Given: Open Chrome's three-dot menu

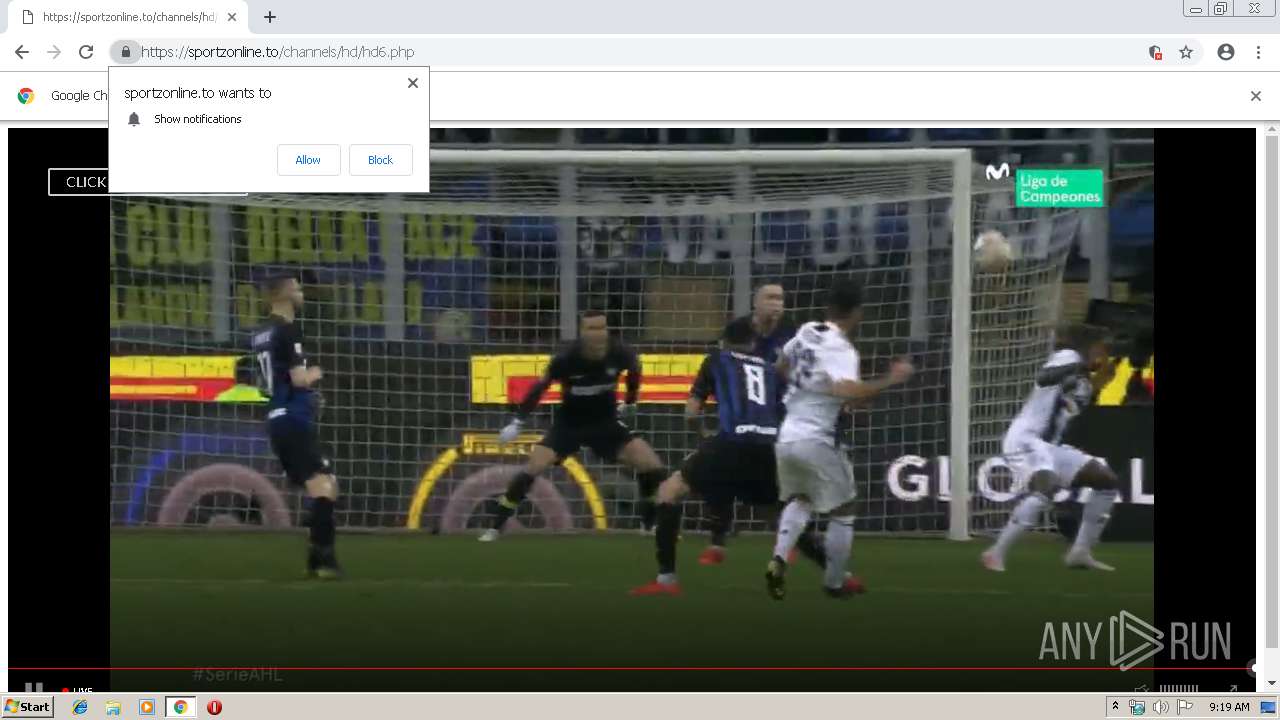Looking at the screenshot, I should (x=1258, y=52).
